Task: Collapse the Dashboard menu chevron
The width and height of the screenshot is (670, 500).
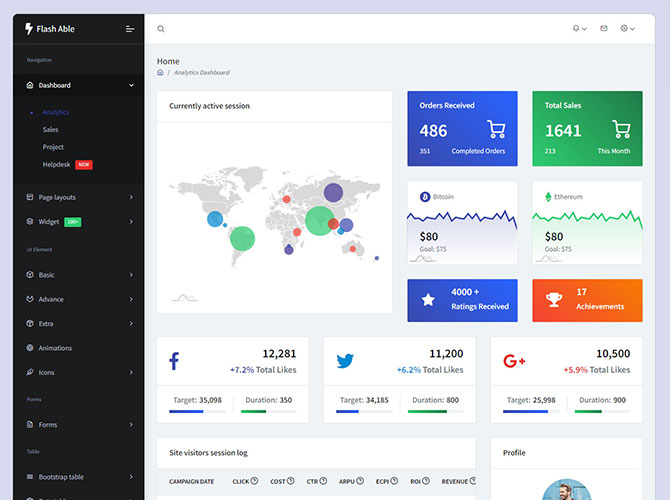Action: click(x=131, y=85)
